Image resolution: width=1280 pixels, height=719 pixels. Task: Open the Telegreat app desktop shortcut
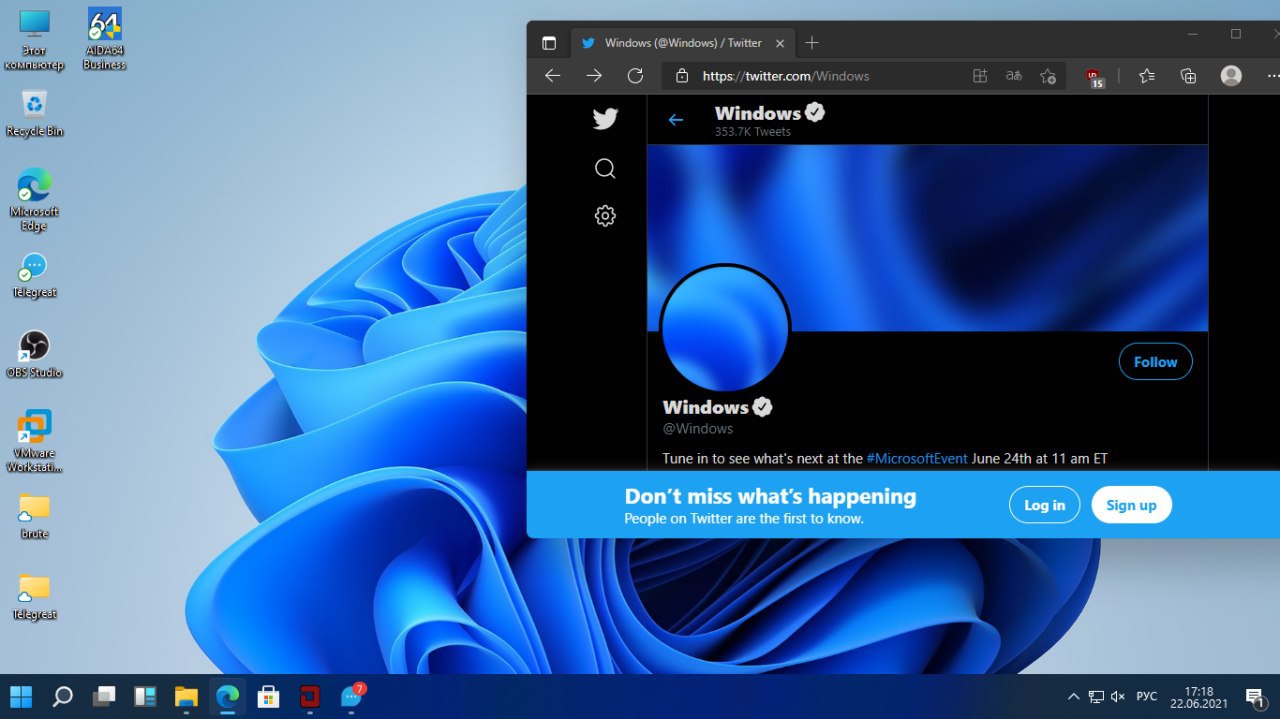coord(34,274)
